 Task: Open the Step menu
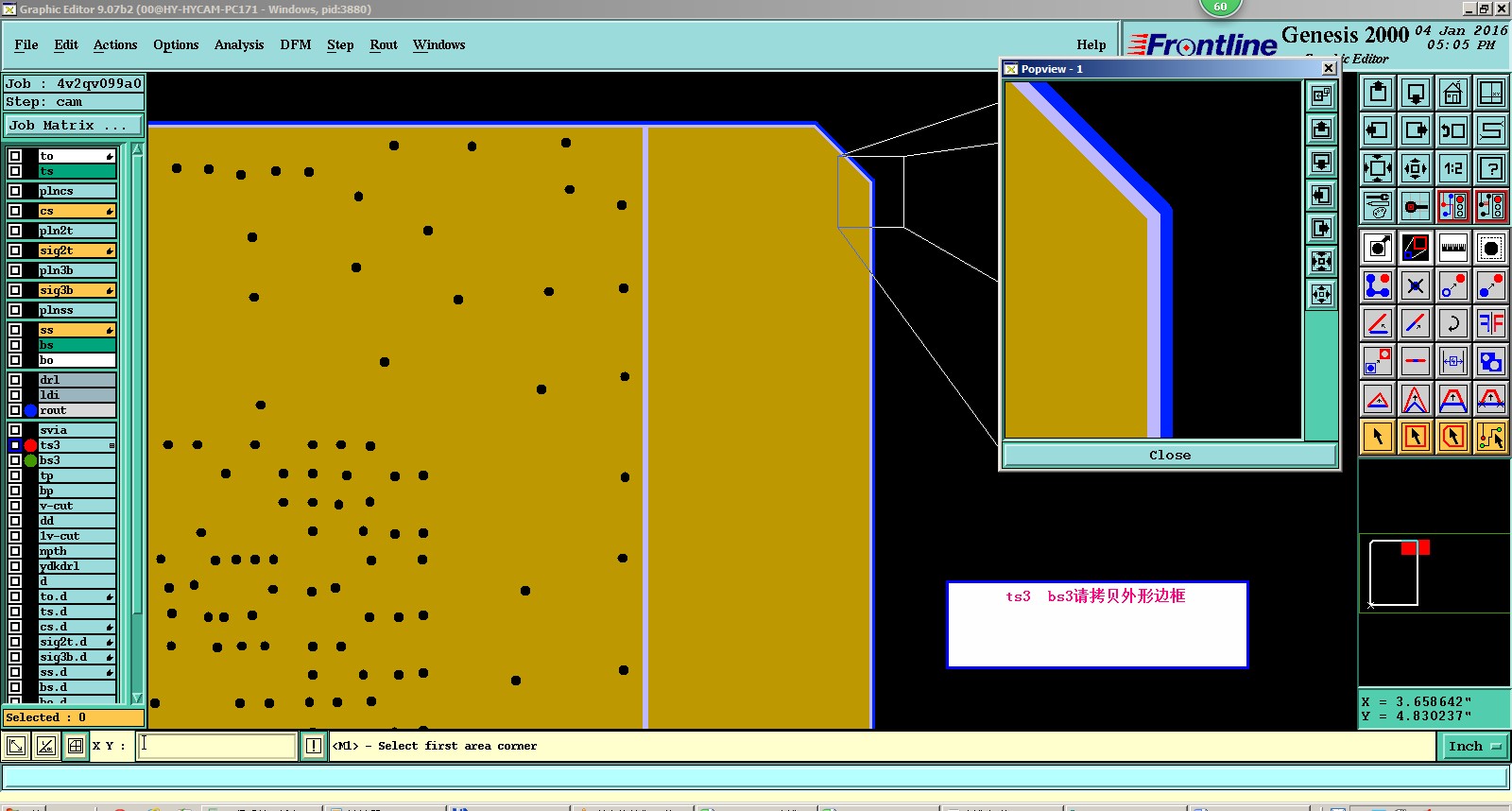coord(340,44)
